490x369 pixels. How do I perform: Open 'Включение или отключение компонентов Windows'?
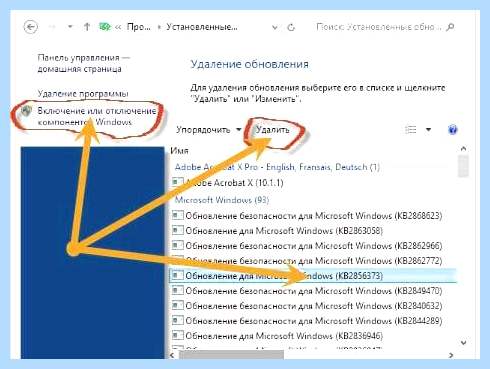(97, 116)
